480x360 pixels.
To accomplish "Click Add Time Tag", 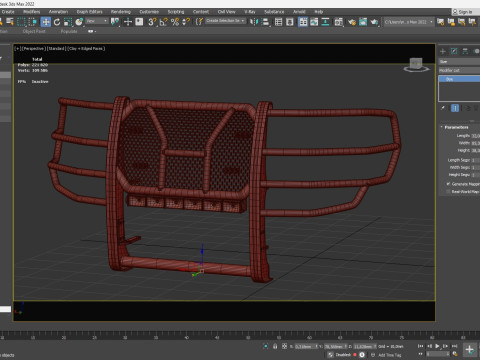I will pyautogui.click(x=390, y=355).
